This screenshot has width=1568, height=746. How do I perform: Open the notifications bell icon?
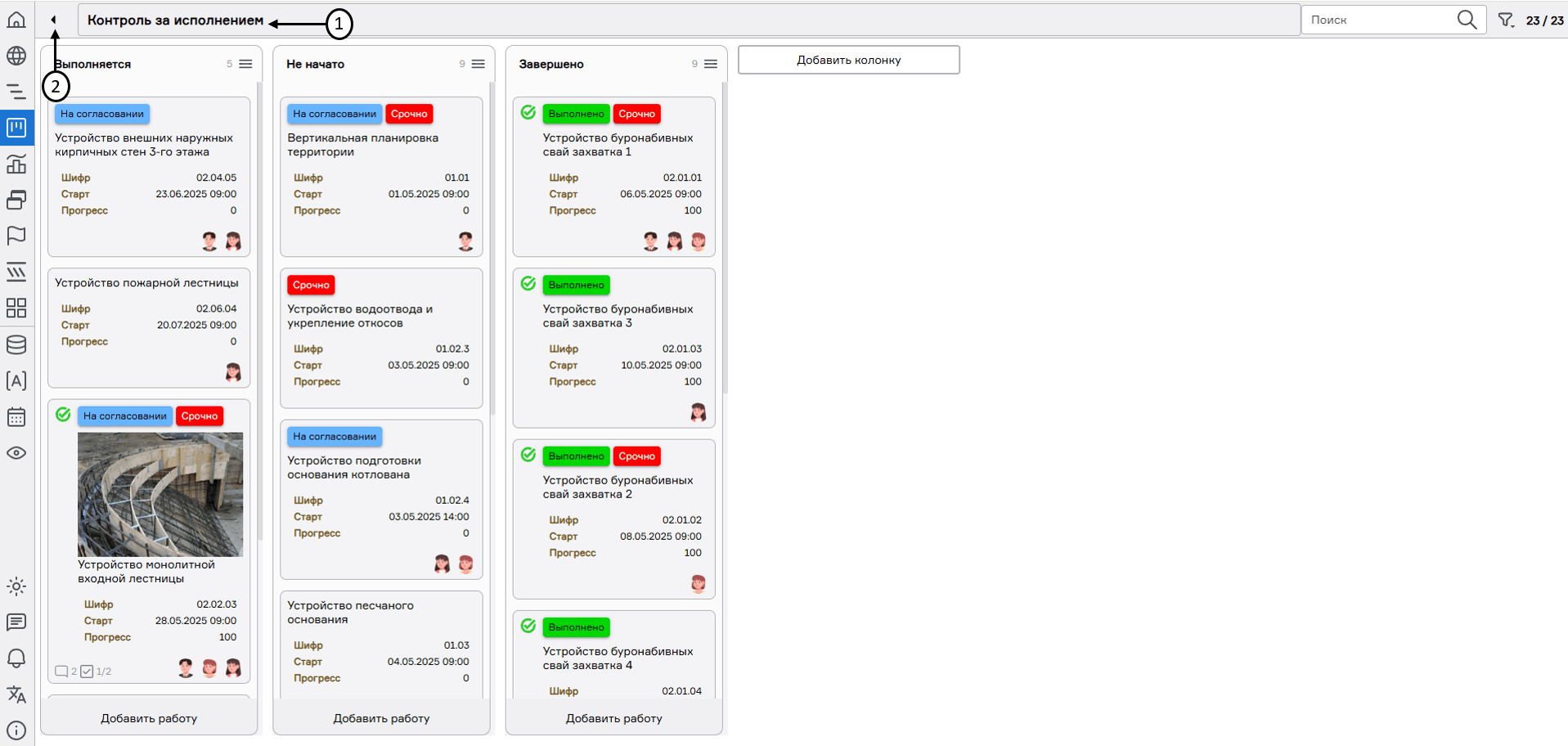(x=16, y=658)
